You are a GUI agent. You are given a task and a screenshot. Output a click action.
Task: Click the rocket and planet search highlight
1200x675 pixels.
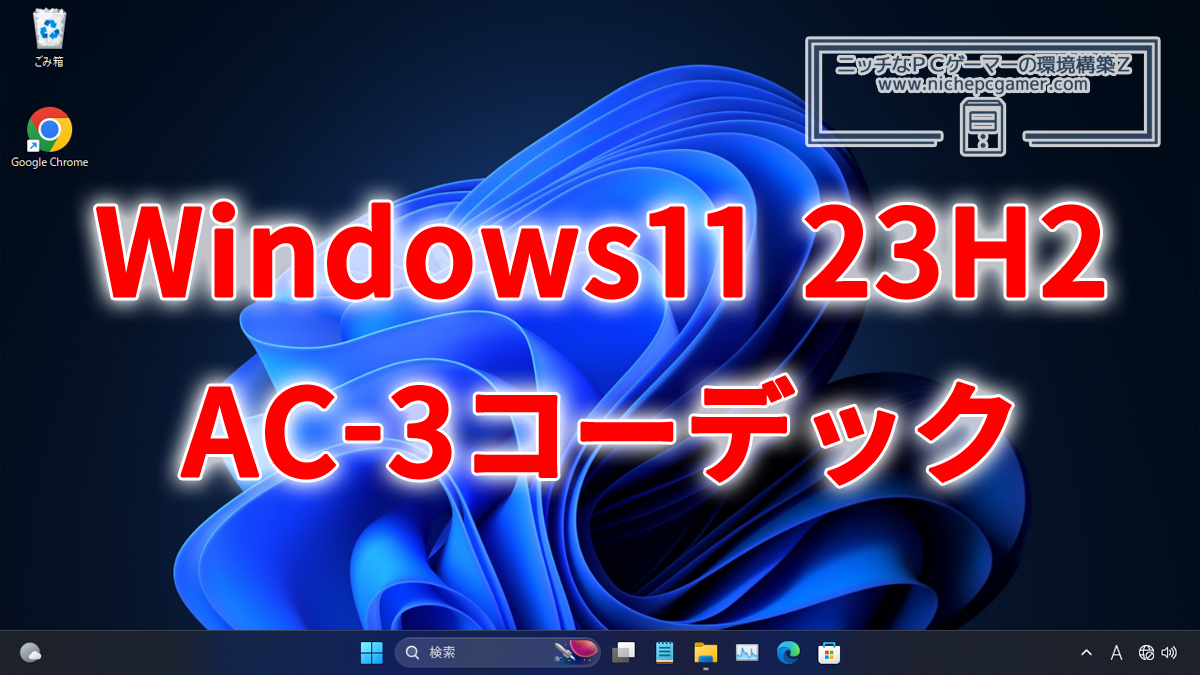click(576, 652)
